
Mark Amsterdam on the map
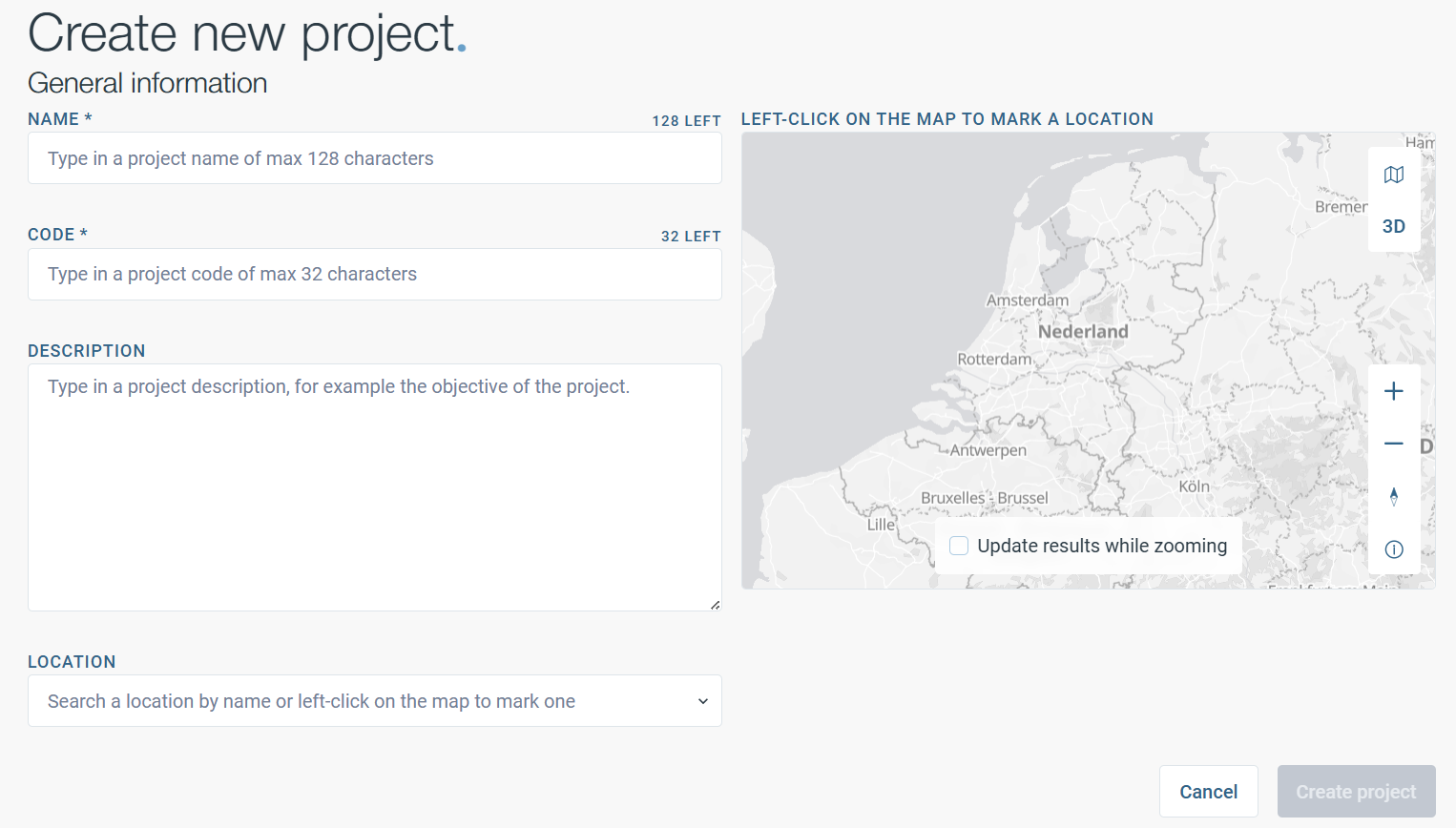pyautogui.click(x=1027, y=300)
